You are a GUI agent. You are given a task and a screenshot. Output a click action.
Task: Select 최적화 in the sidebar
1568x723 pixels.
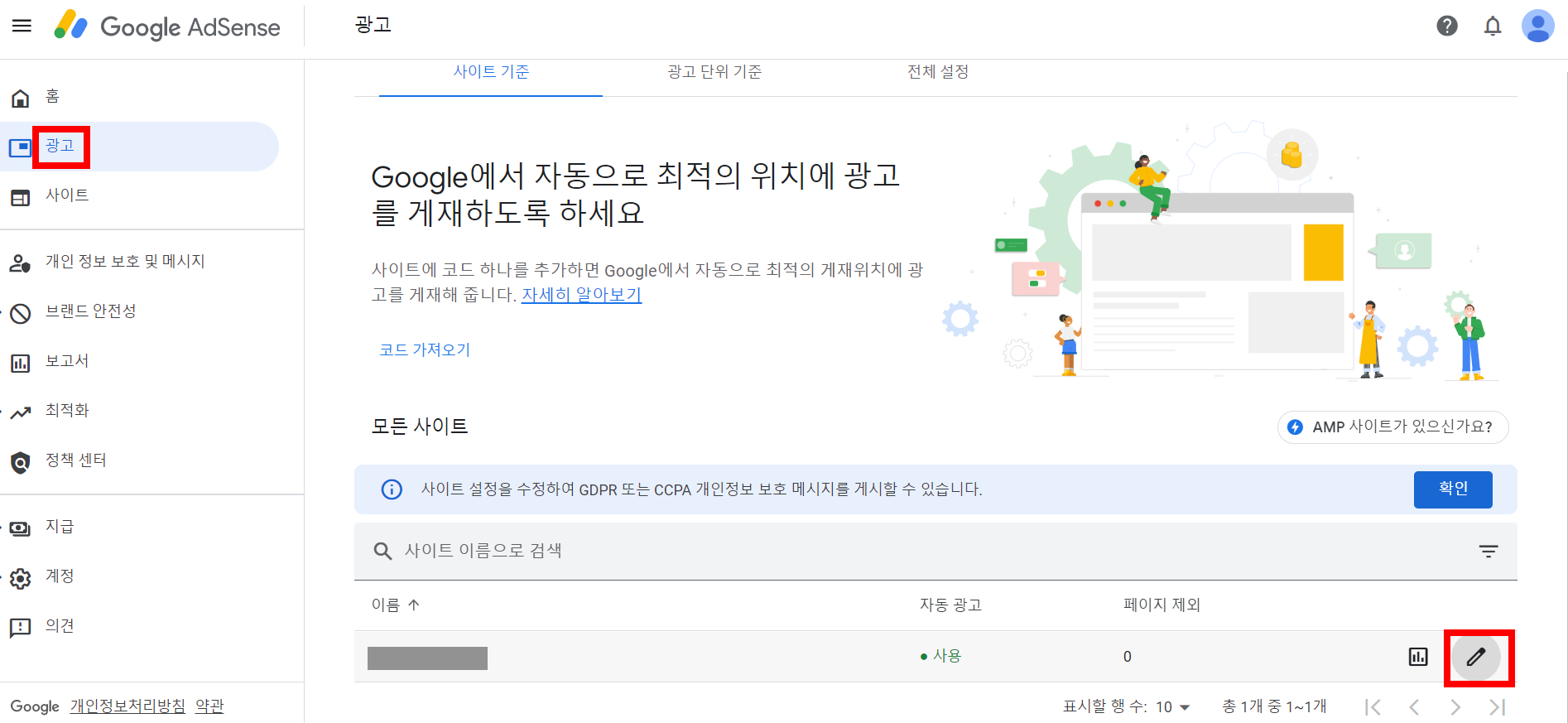pyautogui.click(x=67, y=411)
